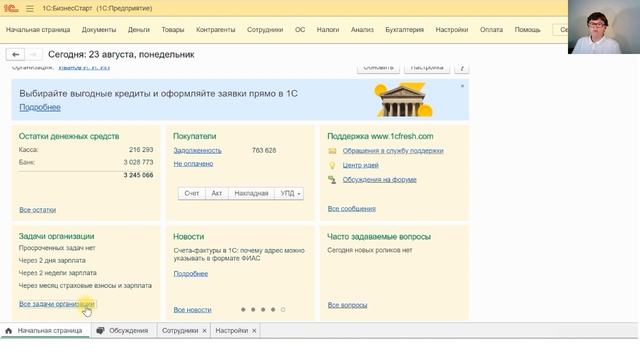Click the Акт button

point(217,193)
